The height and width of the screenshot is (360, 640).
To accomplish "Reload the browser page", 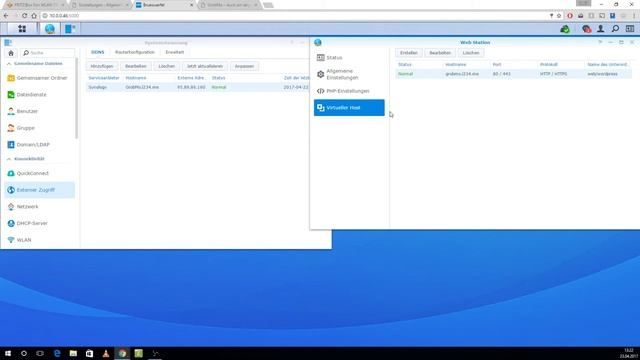I will click(x=24, y=16).
